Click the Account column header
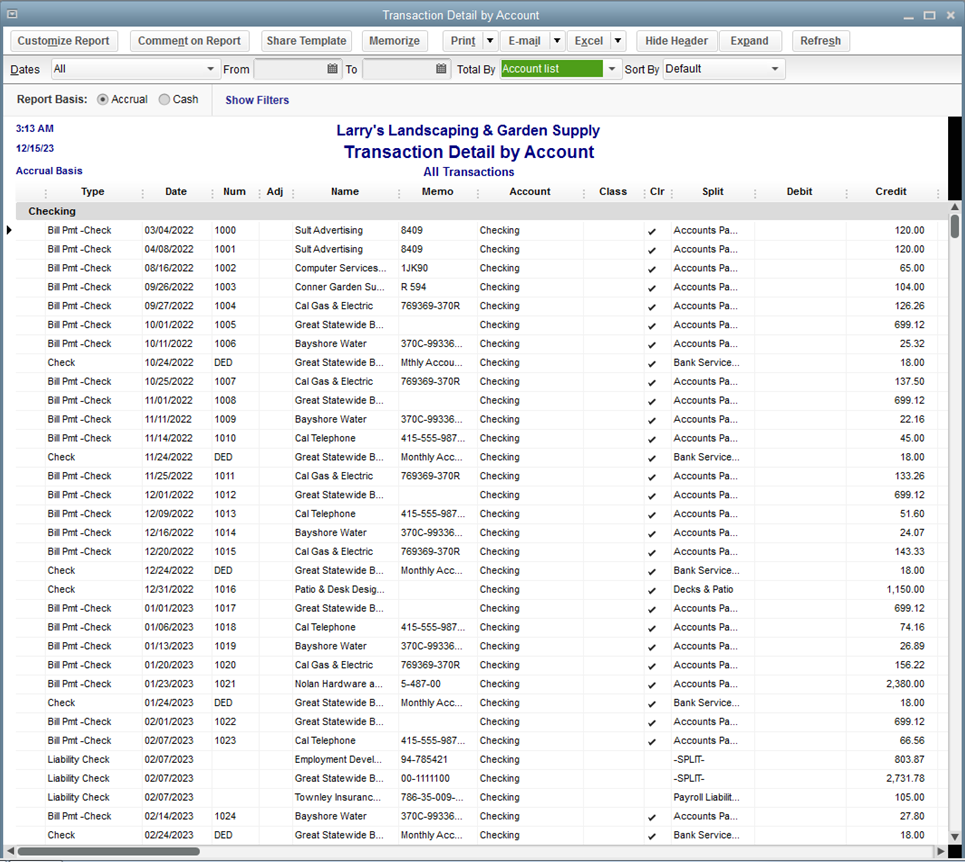Image resolution: width=965 pixels, height=862 pixels. point(530,191)
